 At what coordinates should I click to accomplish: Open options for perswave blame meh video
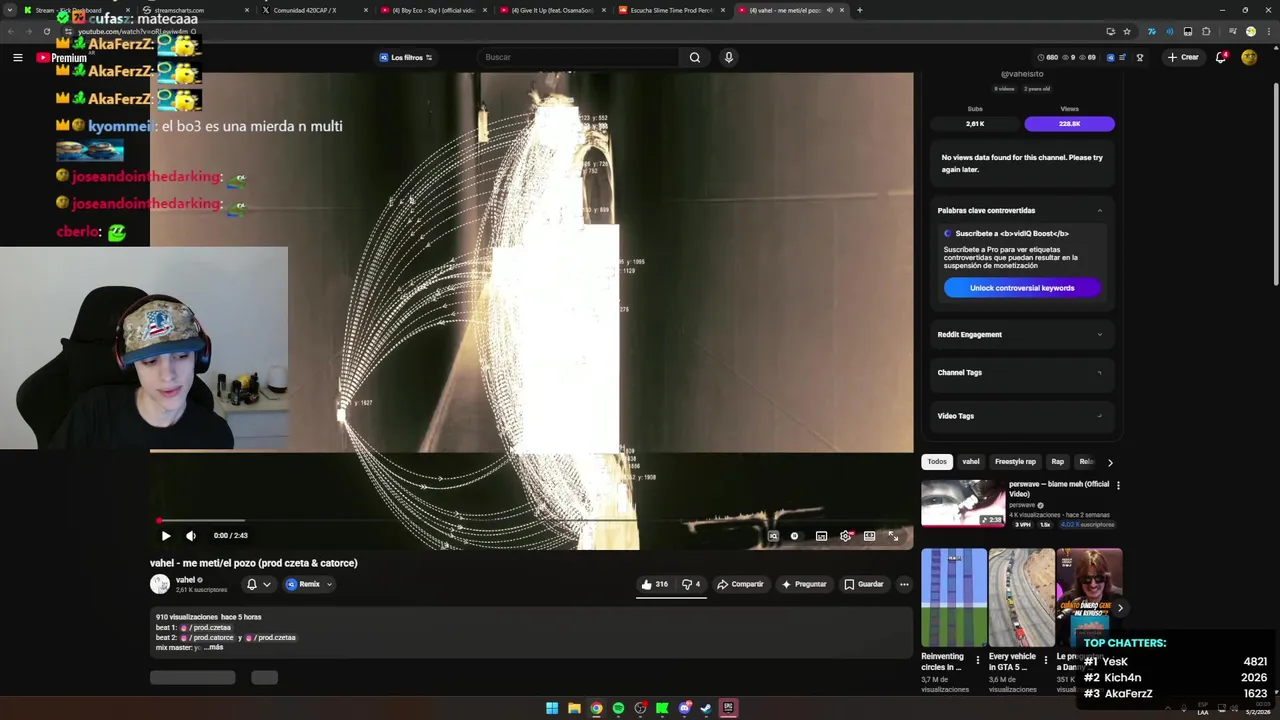pos(1118,485)
